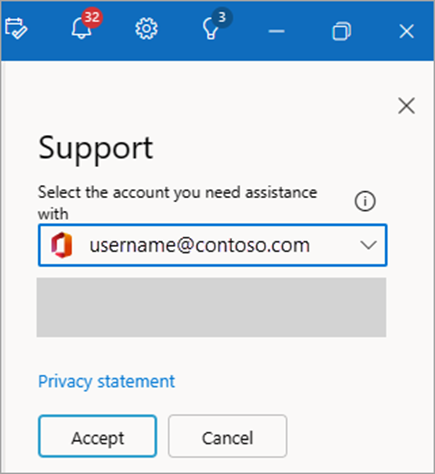Minimize the window from the title bar
Viewport: 435px width, 474px height.
click(276, 31)
